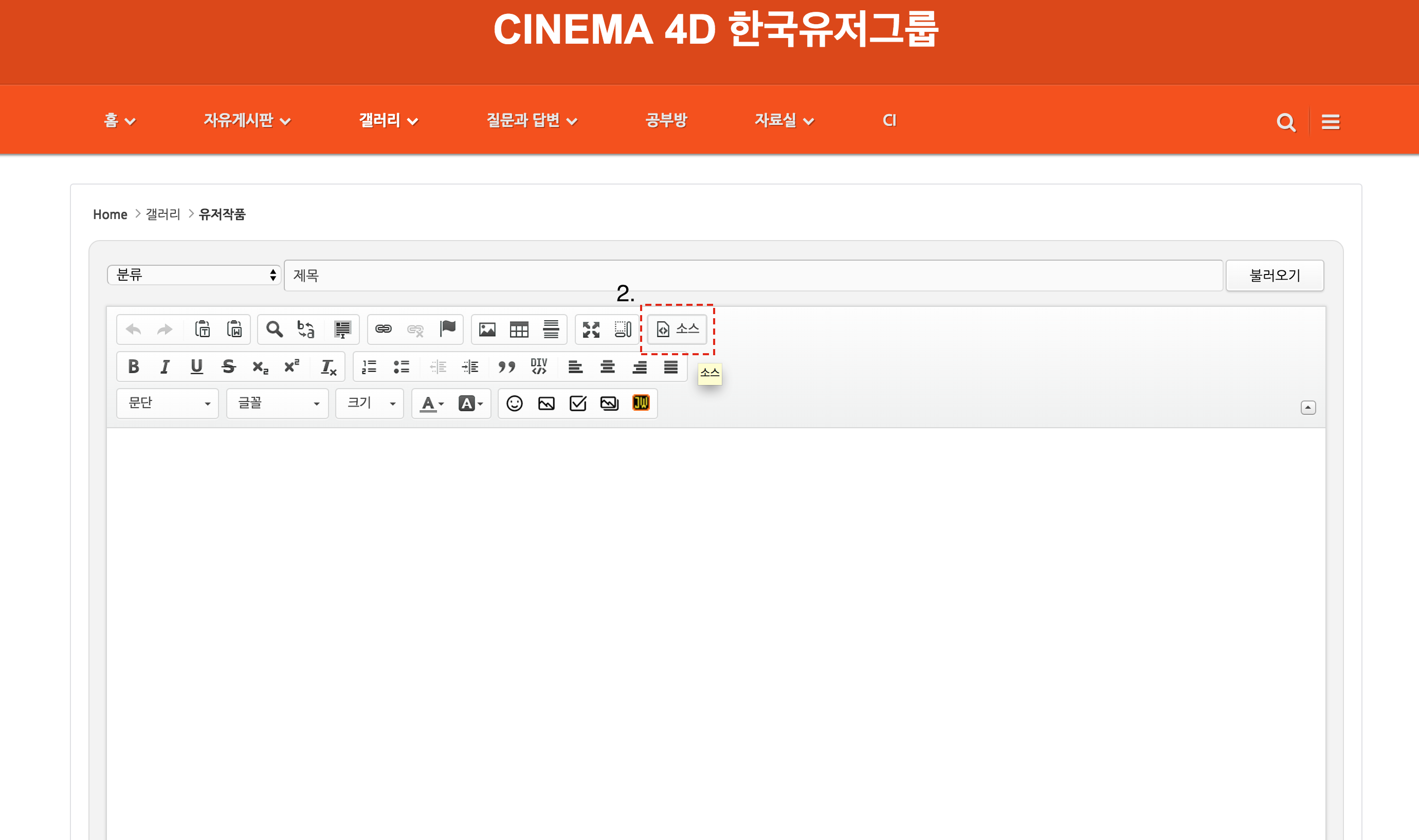Click the increase indent icon
The image size is (1419, 840).
470,367
